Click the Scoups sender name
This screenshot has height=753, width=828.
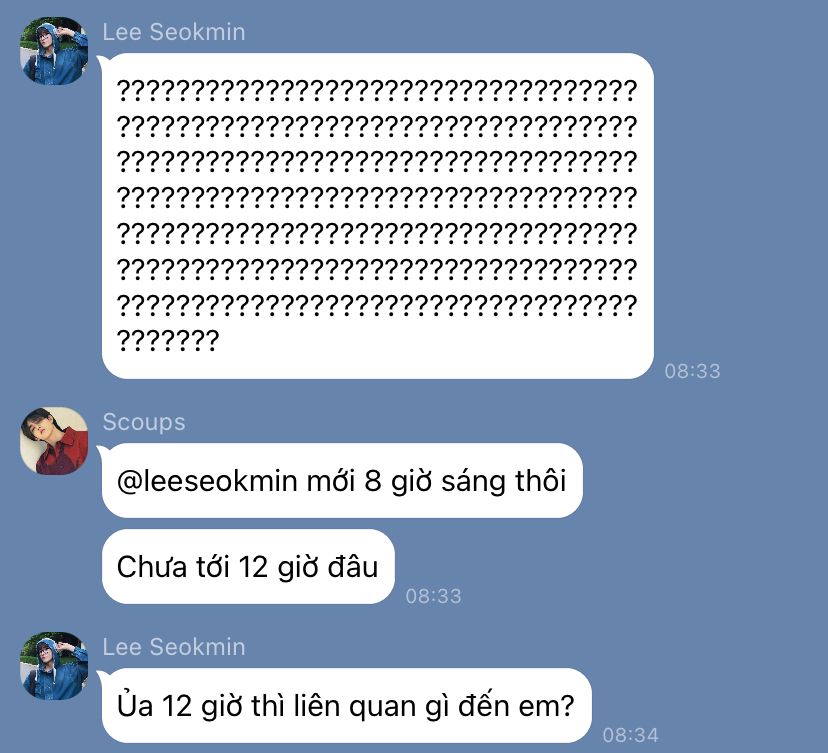click(144, 422)
